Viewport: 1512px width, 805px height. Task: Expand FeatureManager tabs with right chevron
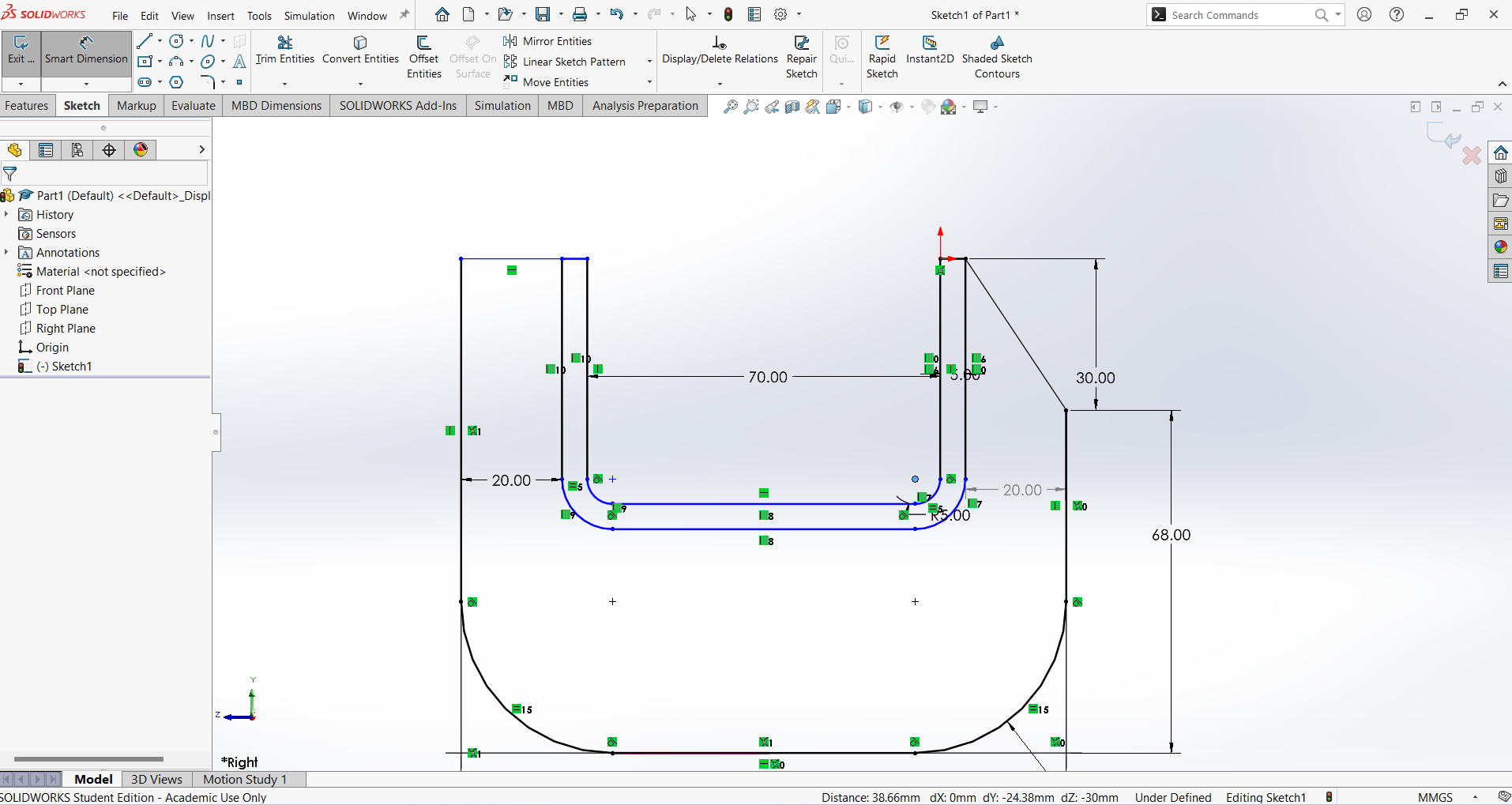tap(201, 149)
